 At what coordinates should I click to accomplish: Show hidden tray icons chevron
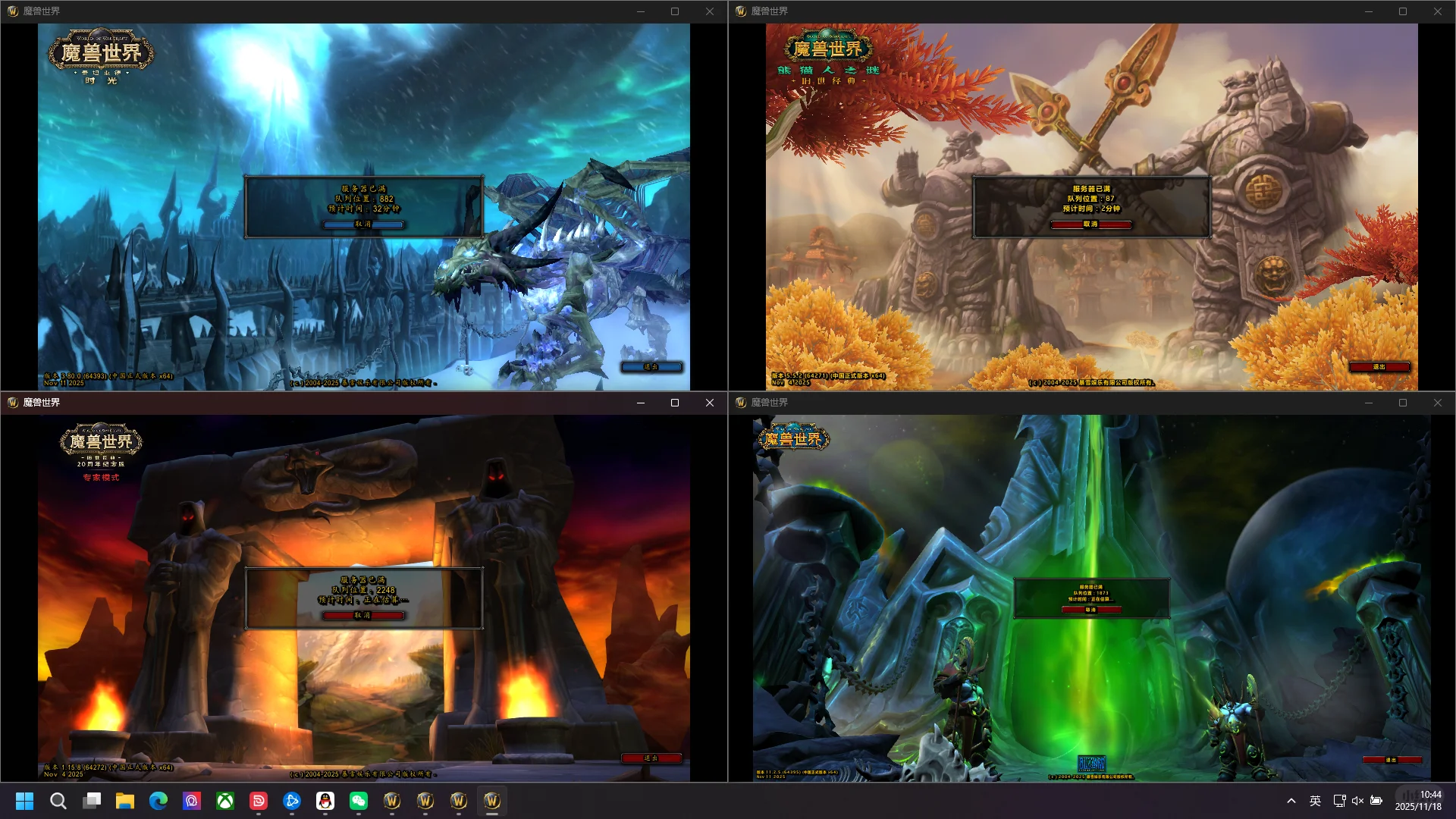point(1291,801)
